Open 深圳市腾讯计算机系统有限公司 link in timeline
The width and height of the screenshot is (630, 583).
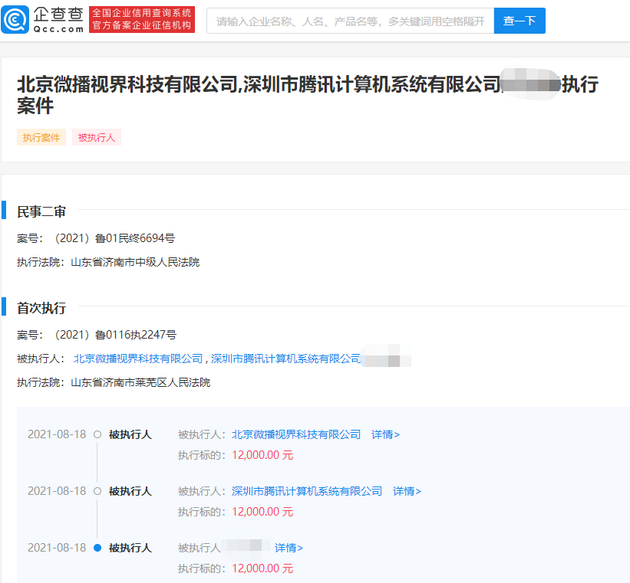click(307, 491)
